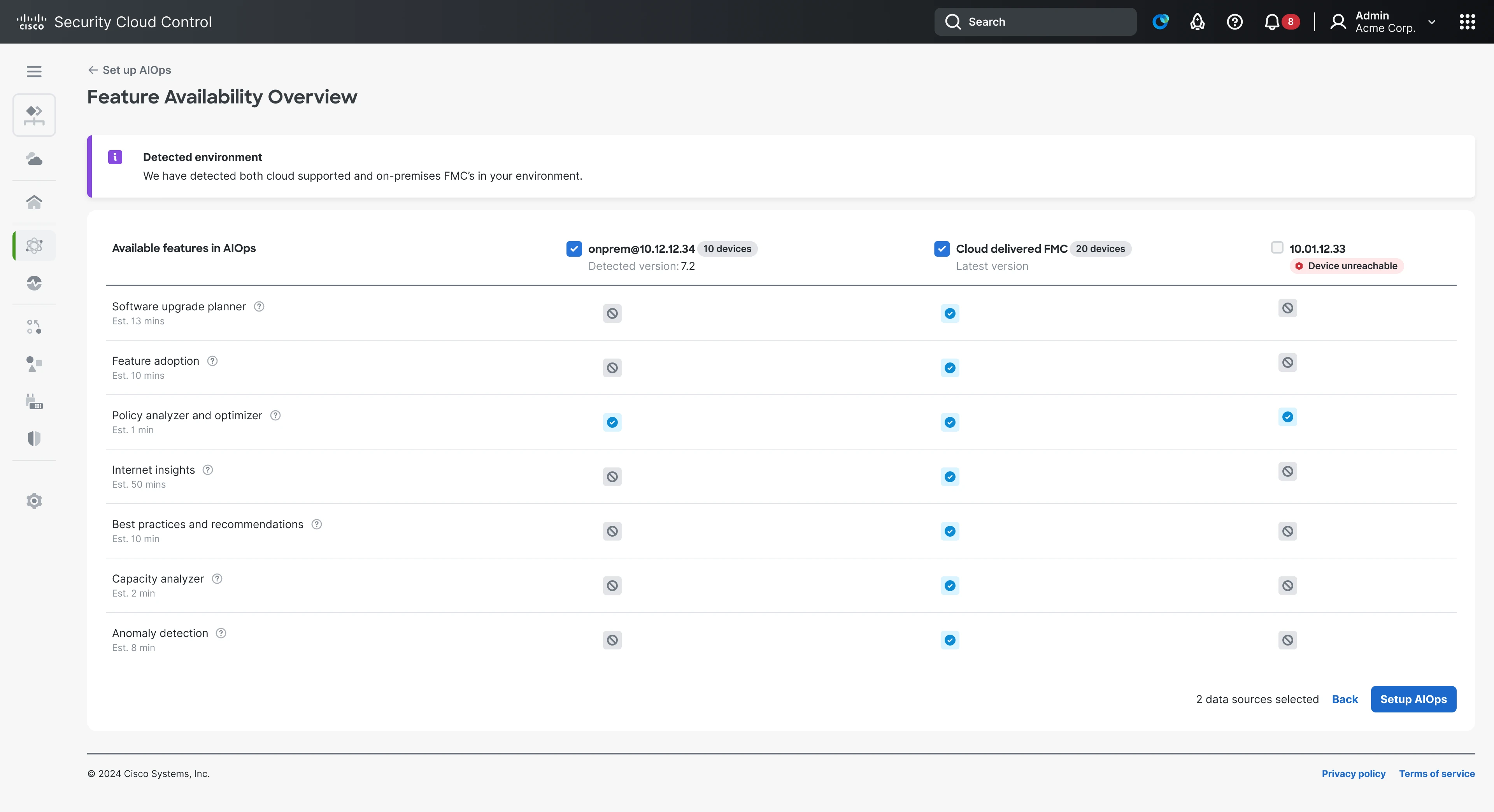Open the hamburger navigation menu

point(34,71)
